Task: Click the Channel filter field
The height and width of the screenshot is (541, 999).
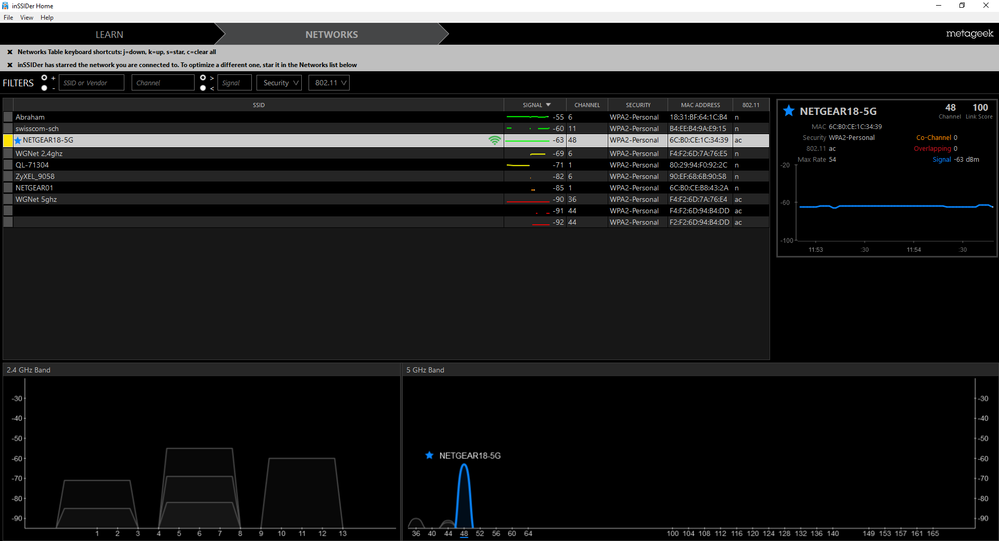Action: pyautogui.click(x=163, y=83)
